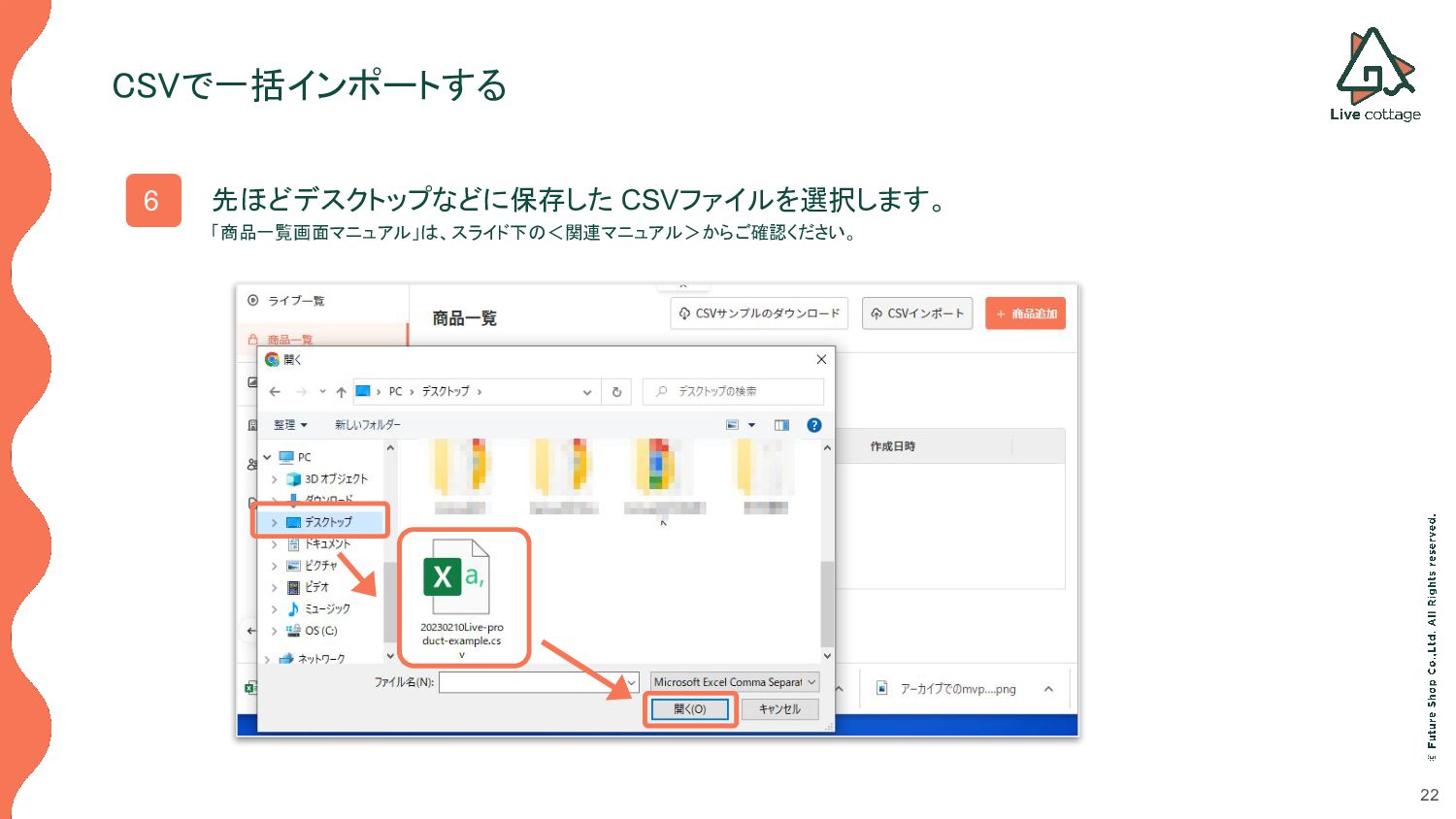Click the 商品追加 button
This screenshot has height=819, width=1456.
coord(1025,313)
